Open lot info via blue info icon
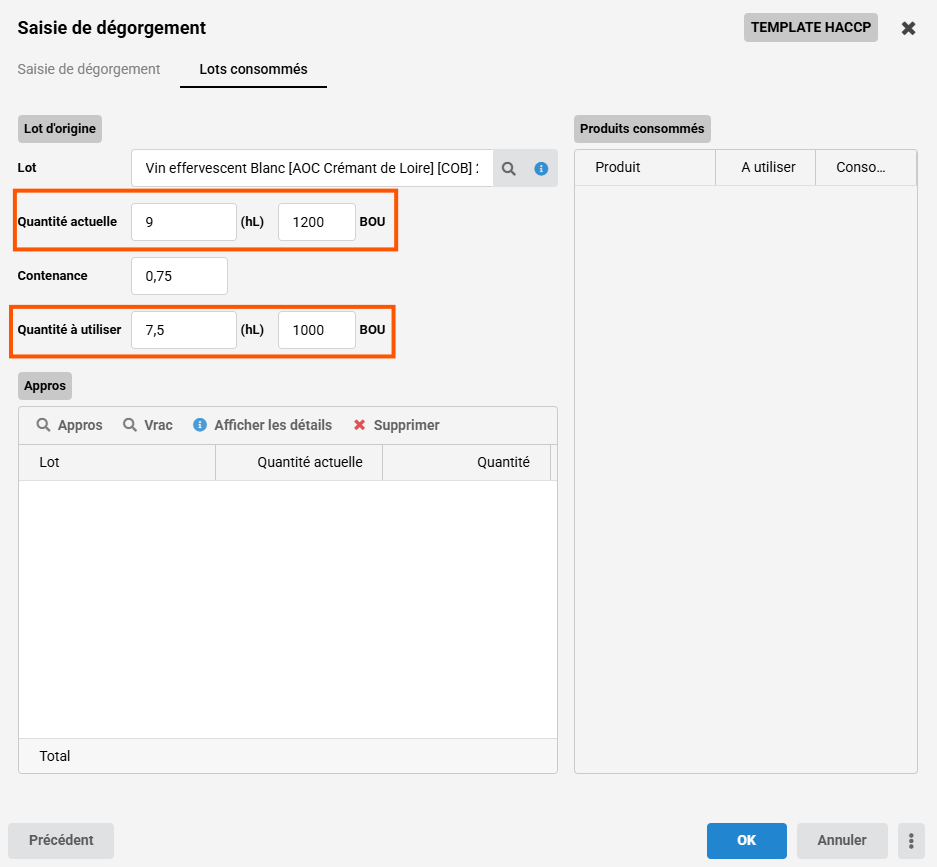Image resolution: width=937 pixels, height=867 pixels. pyautogui.click(x=541, y=169)
